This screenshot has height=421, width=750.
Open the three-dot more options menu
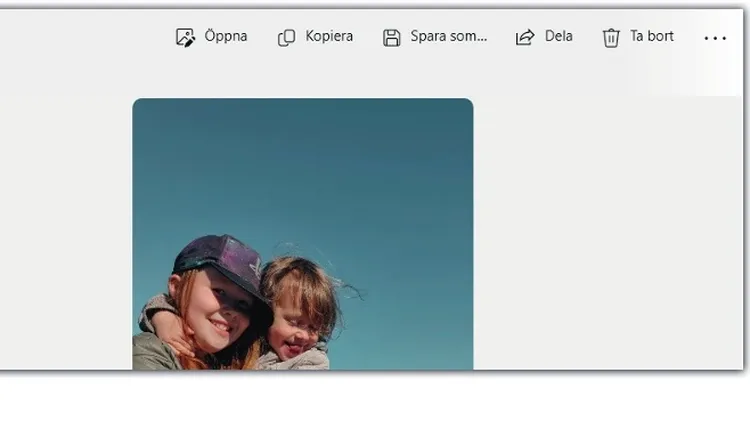(715, 38)
